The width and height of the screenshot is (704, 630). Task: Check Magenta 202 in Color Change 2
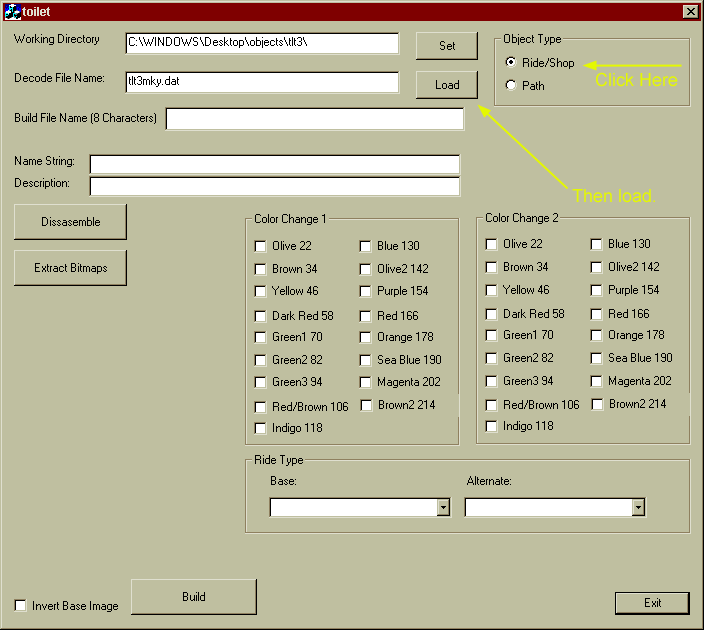coord(596,381)
